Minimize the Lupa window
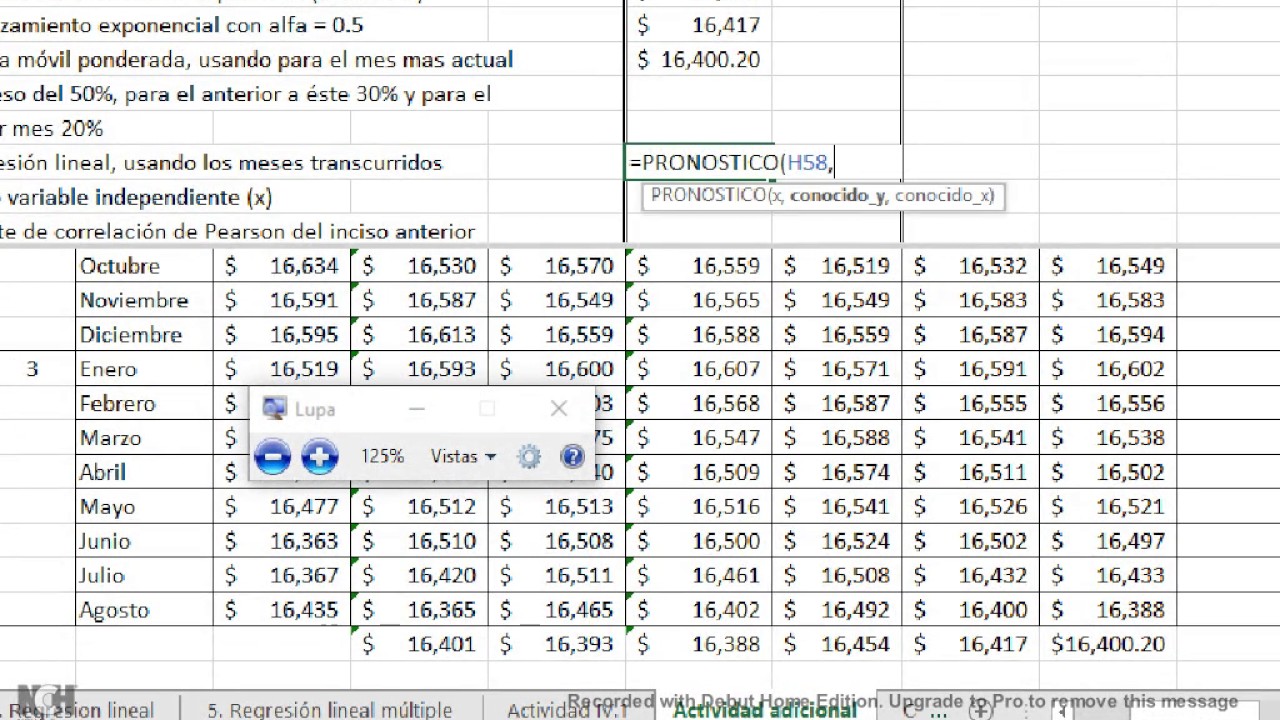This screenshot has height=720, width=1280. 417,408
